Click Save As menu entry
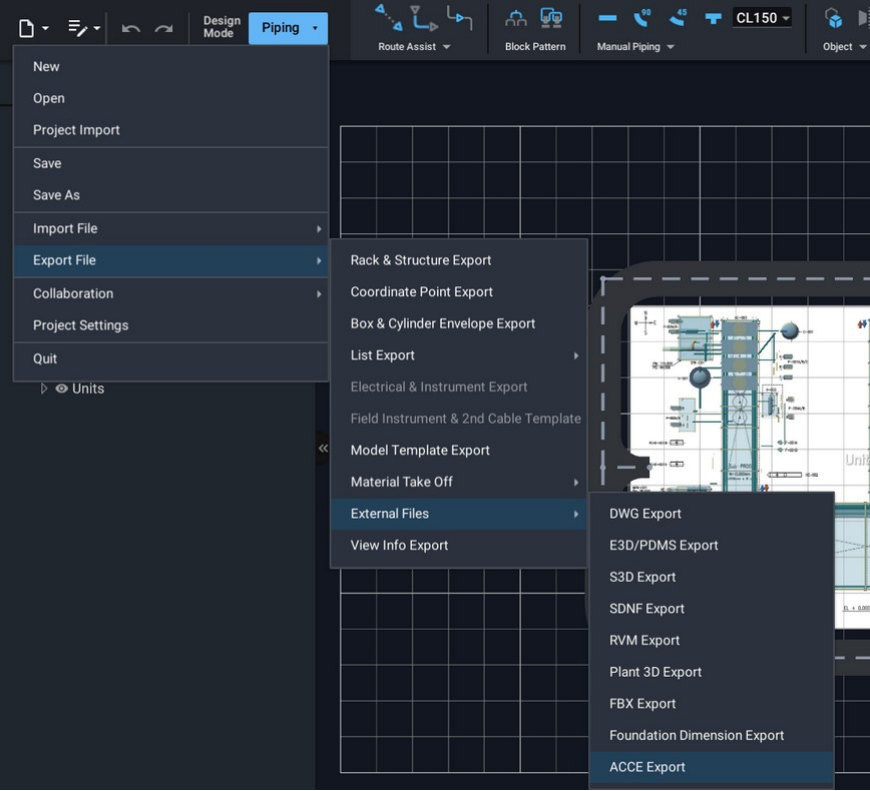This screenshot has width=870, height=791. coord(171,195)
